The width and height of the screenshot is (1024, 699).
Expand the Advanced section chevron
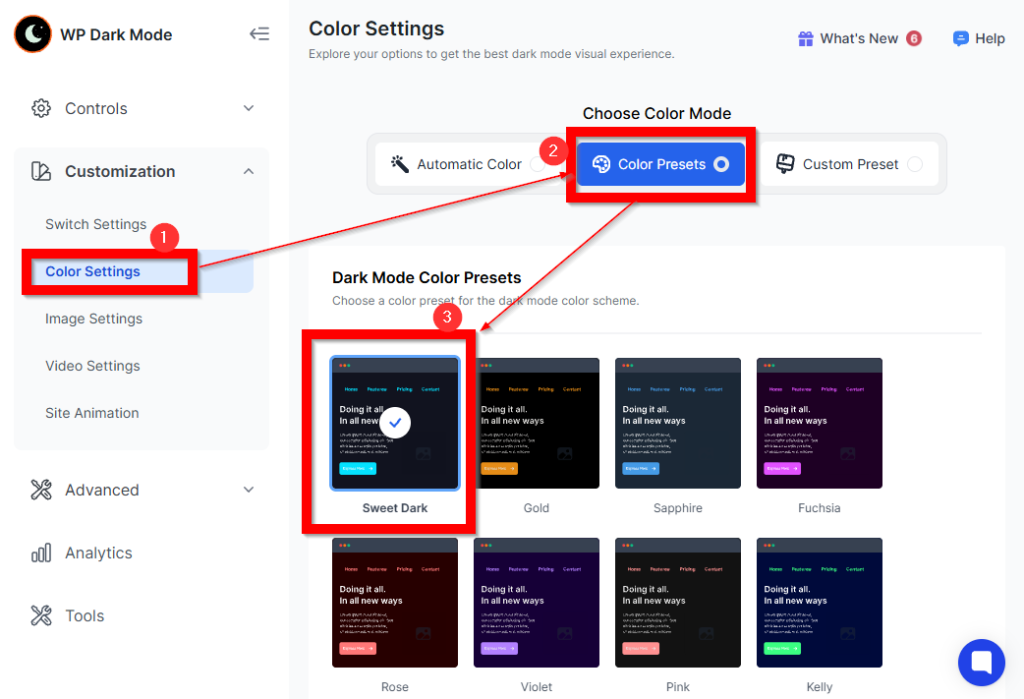pyautogui.click(x=249, y=490)
